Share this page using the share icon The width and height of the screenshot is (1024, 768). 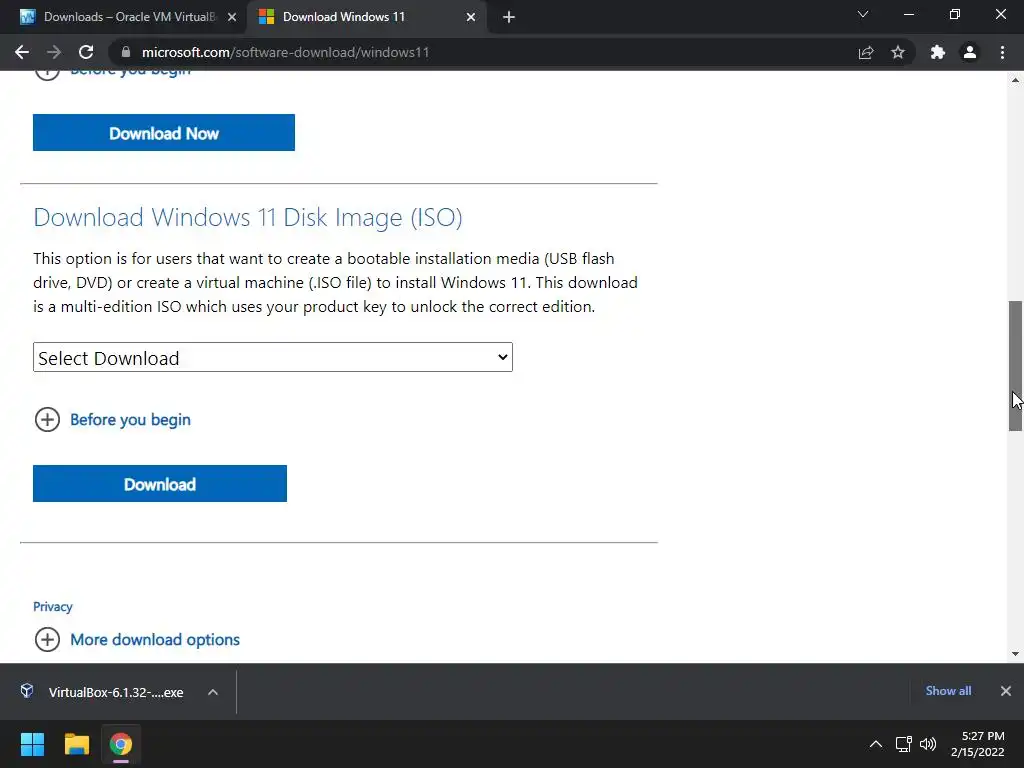866,52
